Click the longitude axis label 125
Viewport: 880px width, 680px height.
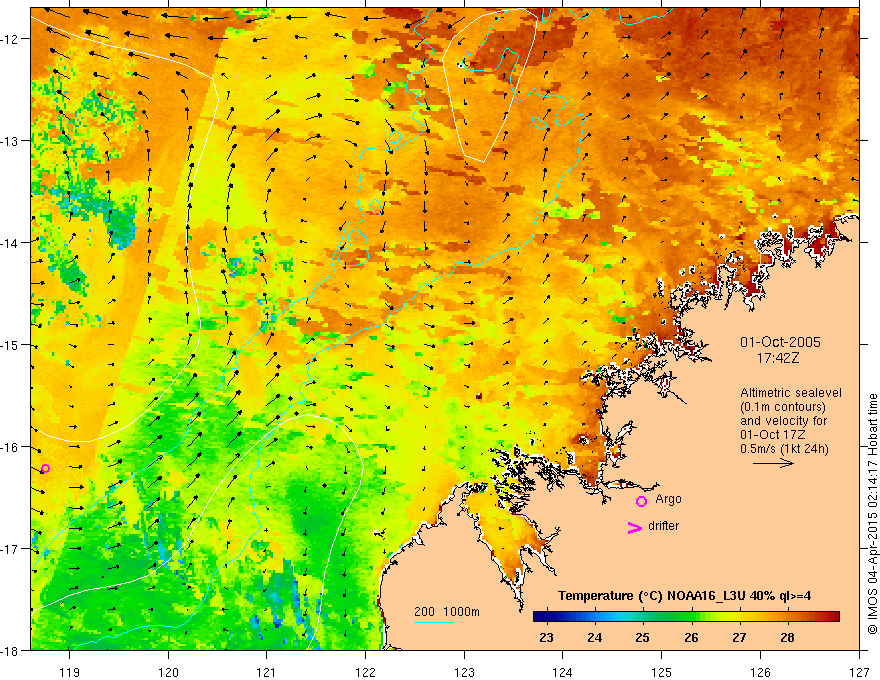[662, 672]
